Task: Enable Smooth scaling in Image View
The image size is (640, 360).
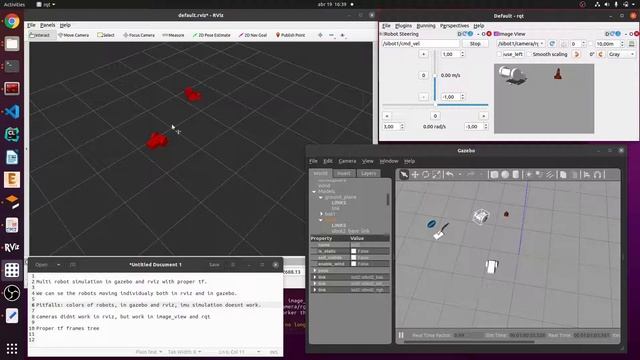Action: [529, 54]
